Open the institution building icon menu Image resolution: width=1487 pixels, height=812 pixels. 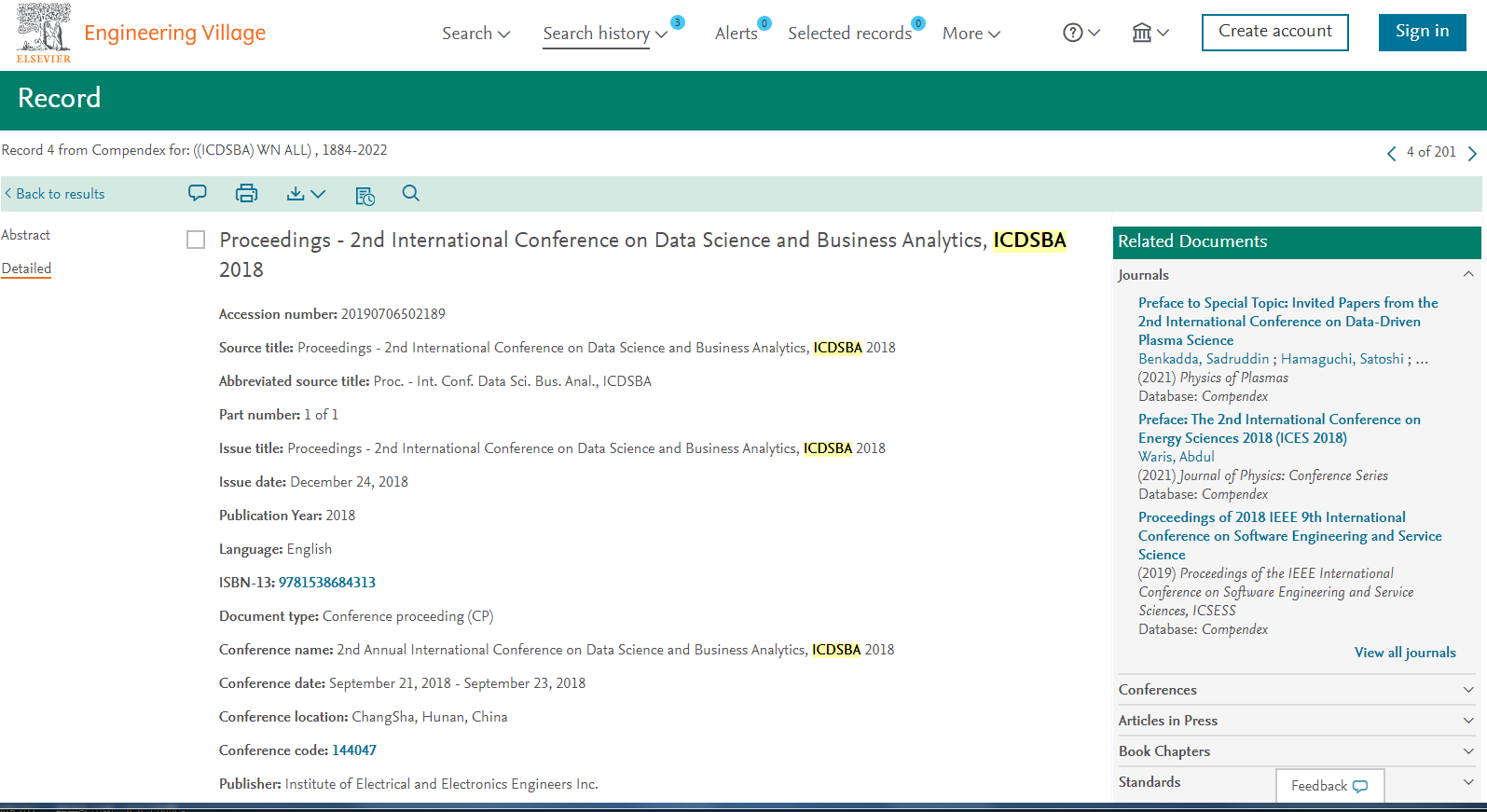1150,33
